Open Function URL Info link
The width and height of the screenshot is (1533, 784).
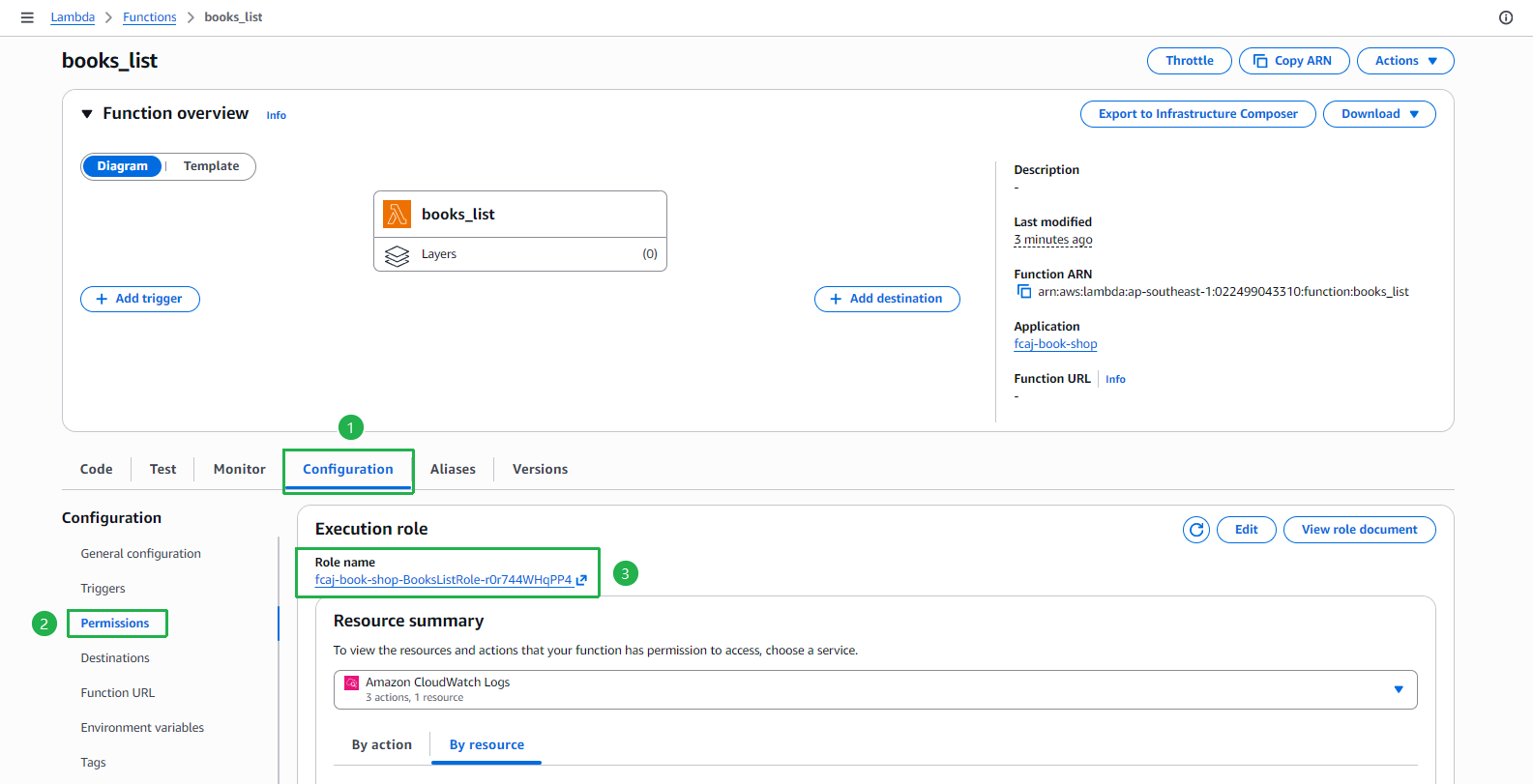pos(1115,379)
